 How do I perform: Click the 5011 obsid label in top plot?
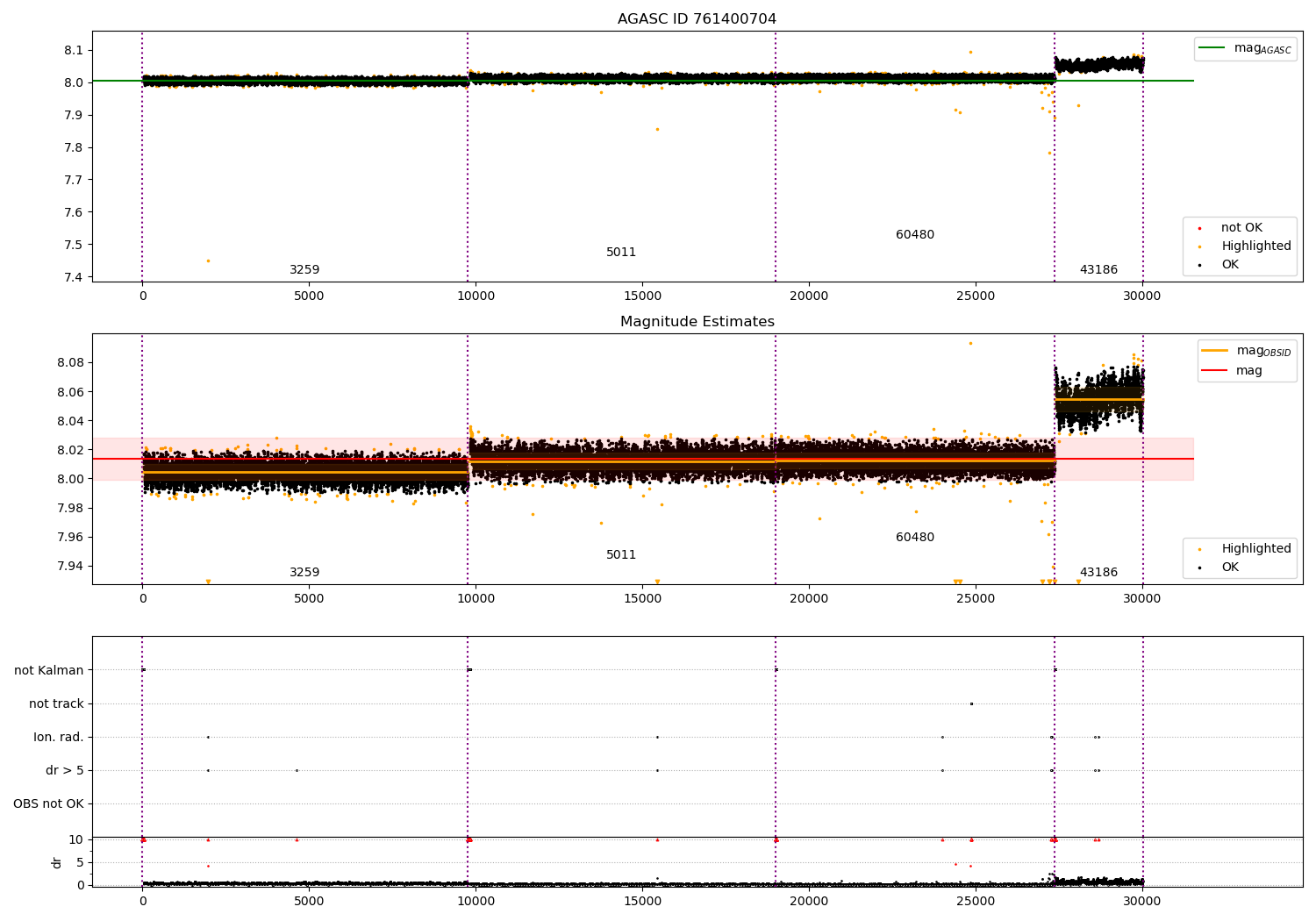(x=621, y=253)
